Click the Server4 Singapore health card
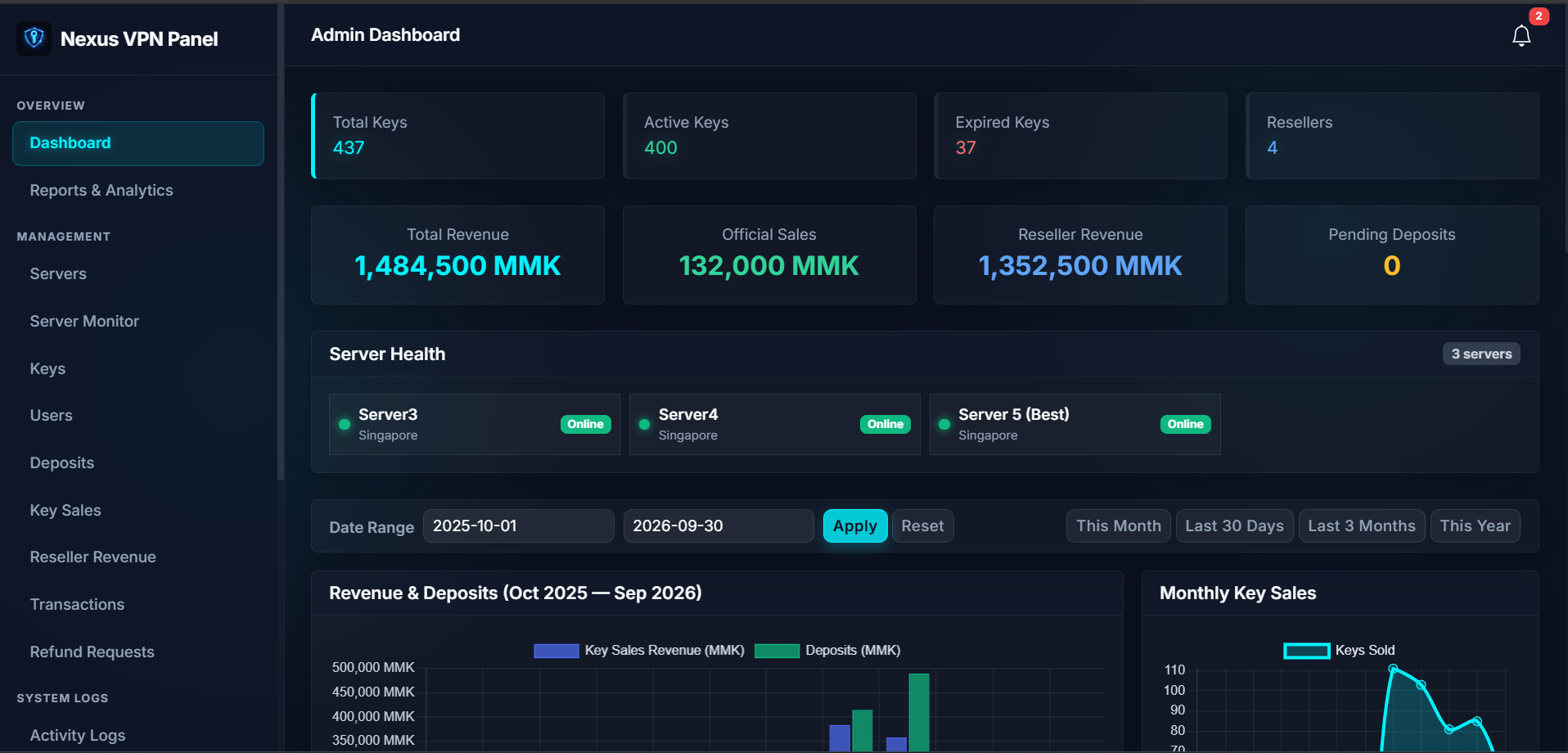1568x753 pixels. (x=774, y=425)
